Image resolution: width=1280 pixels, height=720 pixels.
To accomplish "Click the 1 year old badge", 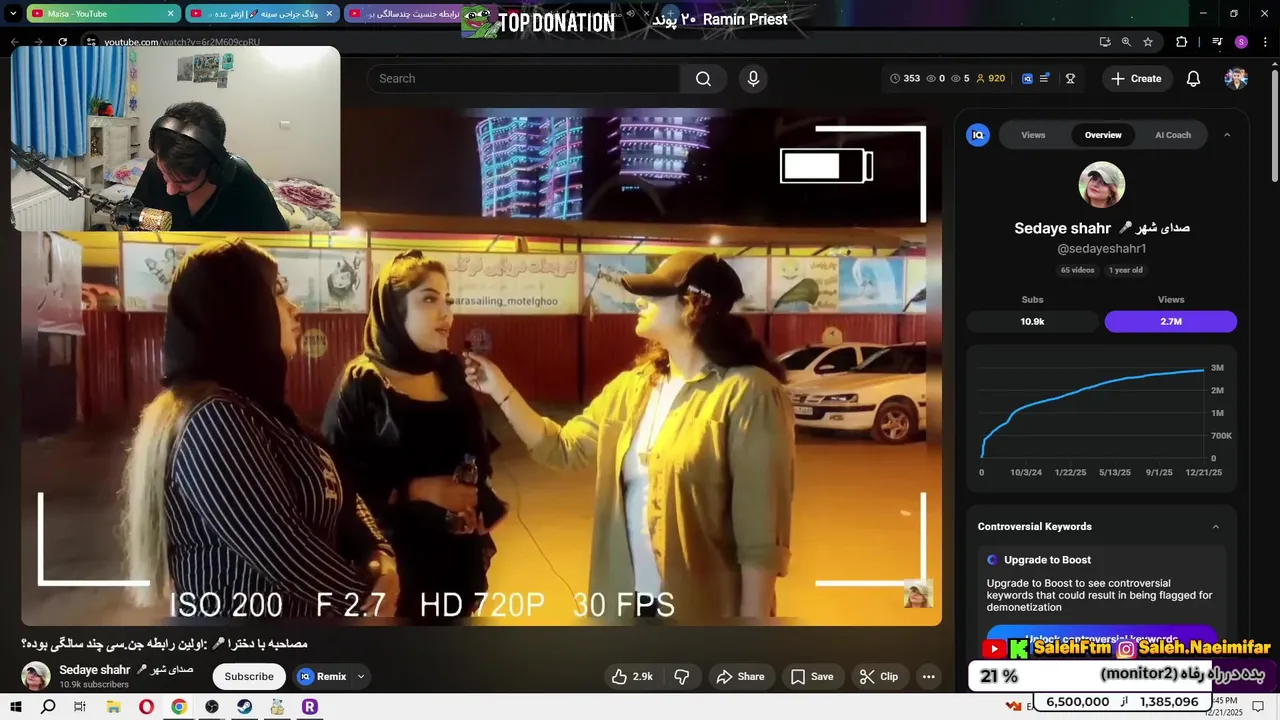I will pos(1125,270).
